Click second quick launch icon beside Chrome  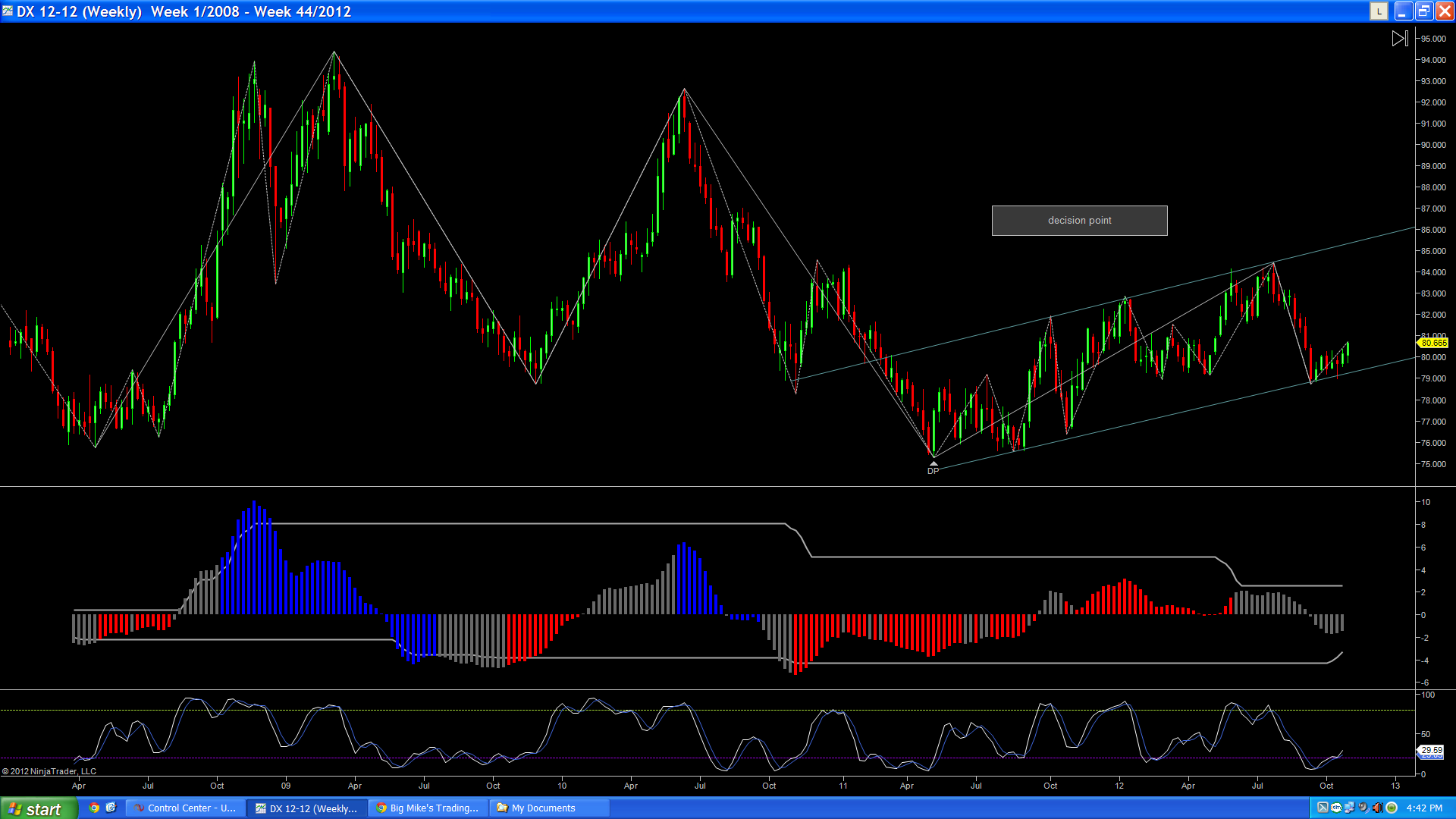tap(111, 808)
